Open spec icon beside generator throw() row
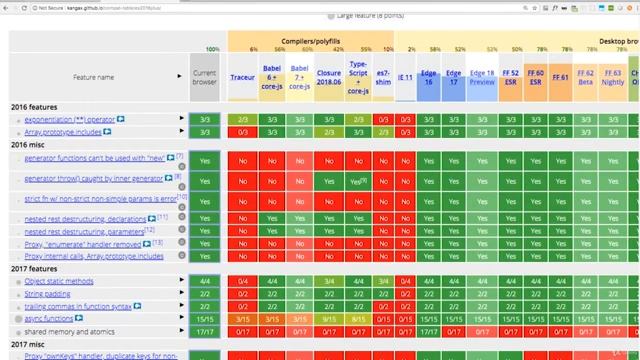 click(x=169, y=178)
